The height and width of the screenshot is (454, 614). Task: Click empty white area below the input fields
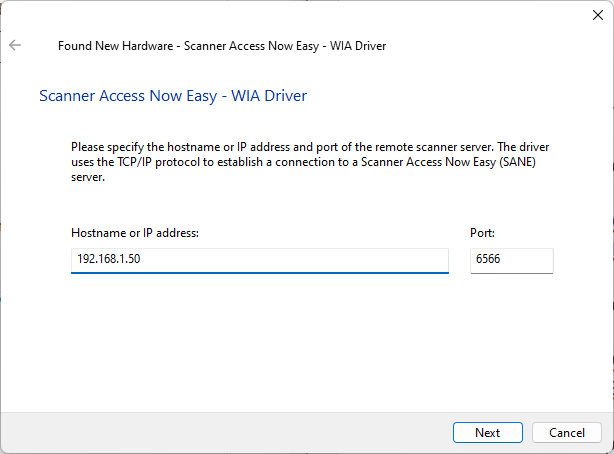[305, 345]
